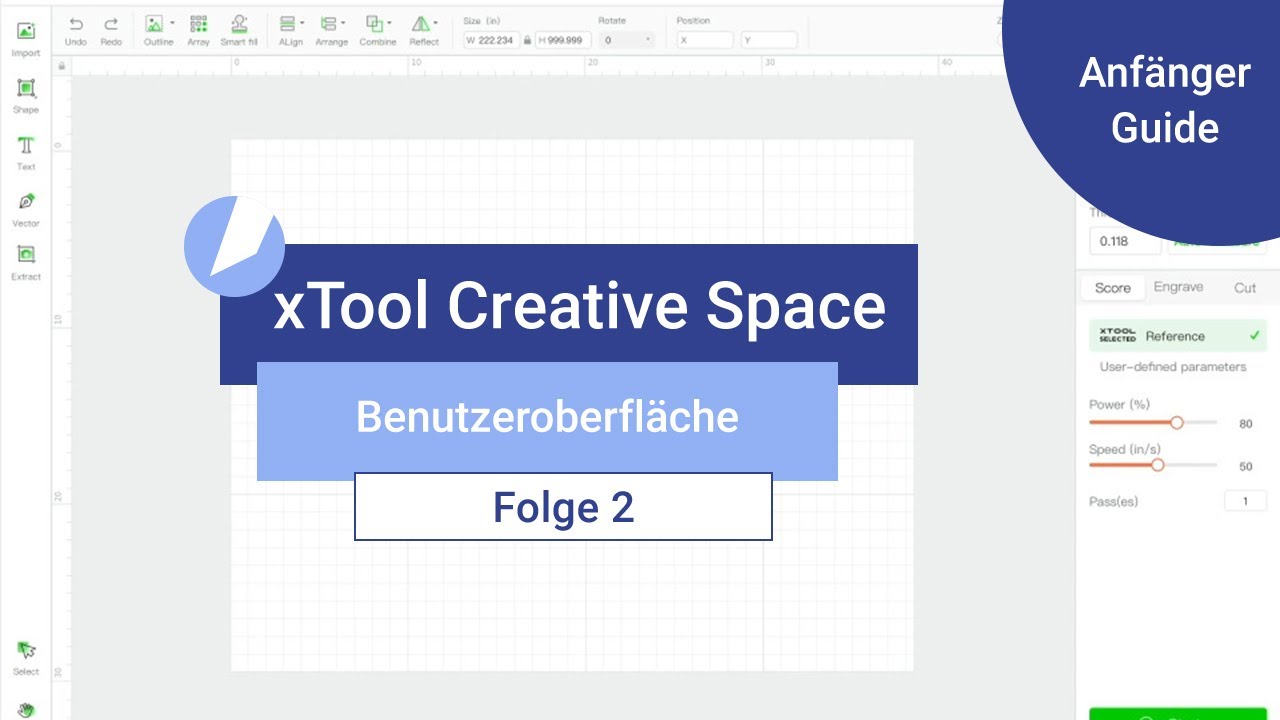Select the Shape tool
Image resolution: width=1280 pixels, height=720 pixels.
click(x=26, y=88)
